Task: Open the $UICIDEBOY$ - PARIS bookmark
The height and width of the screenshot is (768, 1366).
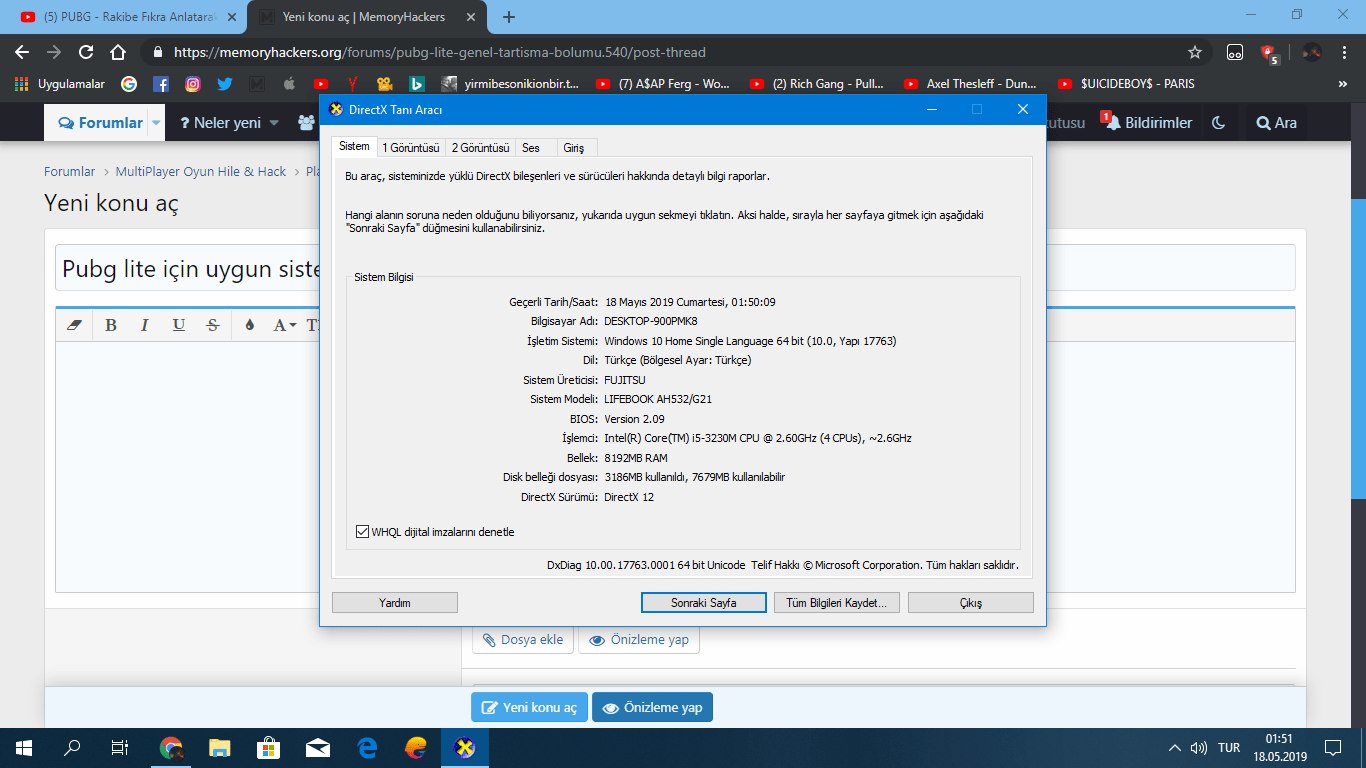Action: (x=1125, y=84)
